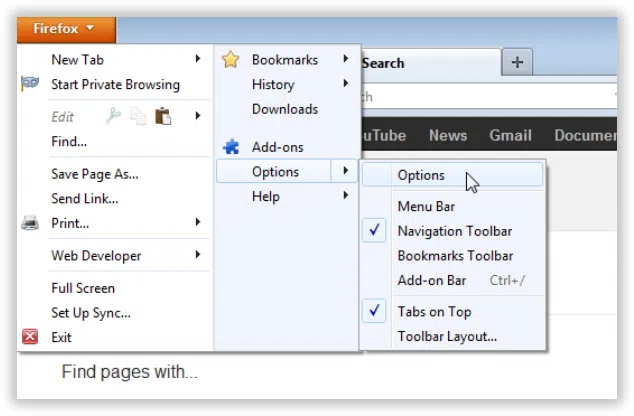The width and height of the screenshot is (634, 416).
Task: Enable the Add-on Bar
Action: coord(432,281)
